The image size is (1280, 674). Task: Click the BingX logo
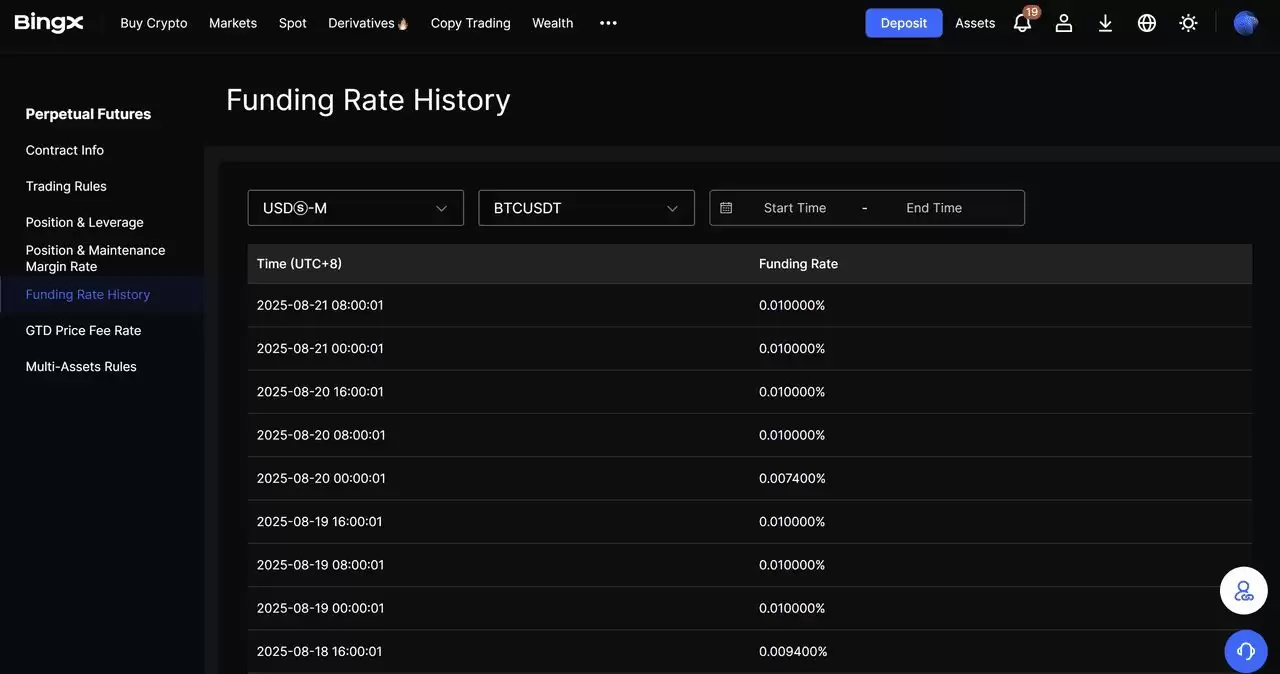pyautogui.click(x=49, y=22)
